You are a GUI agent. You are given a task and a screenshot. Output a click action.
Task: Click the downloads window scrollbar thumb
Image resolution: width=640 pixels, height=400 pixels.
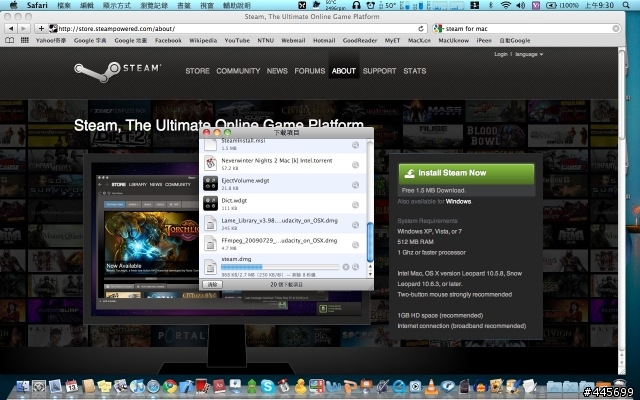370,242
